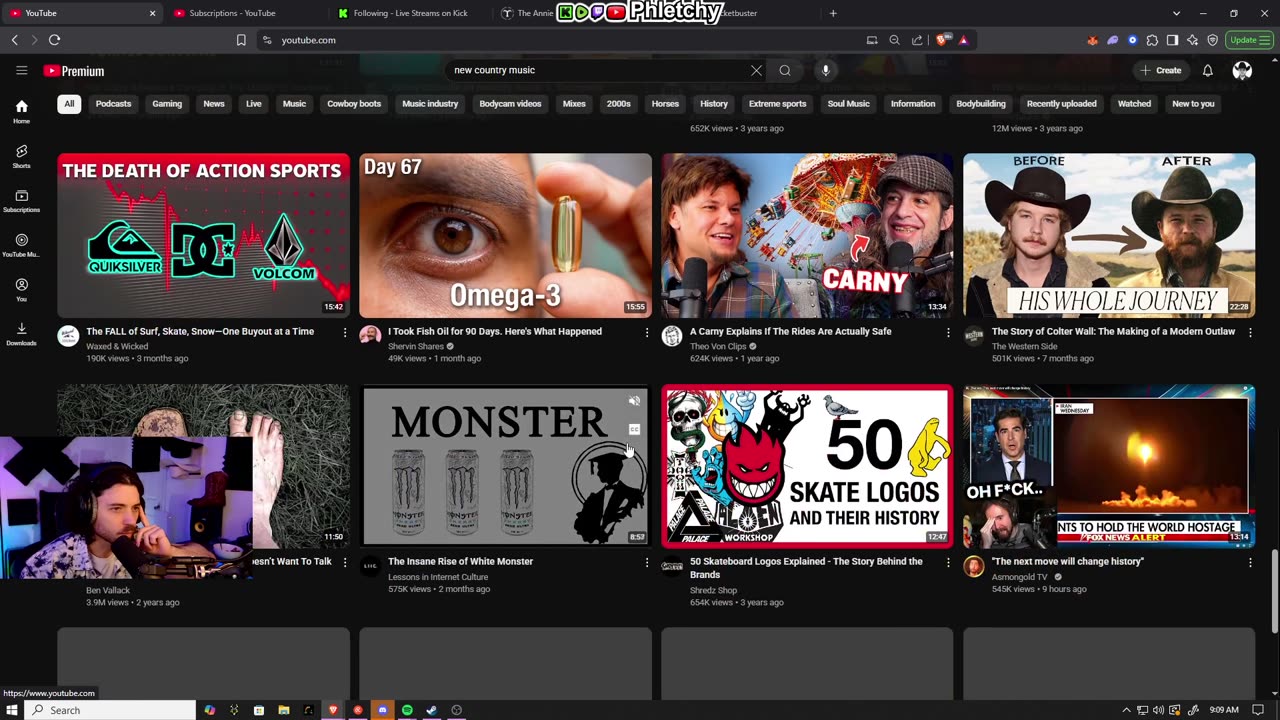Open Steam from the taskbar
Image resolution: width=1280 pixels, height=720 pixels.
tap(432, 710)
